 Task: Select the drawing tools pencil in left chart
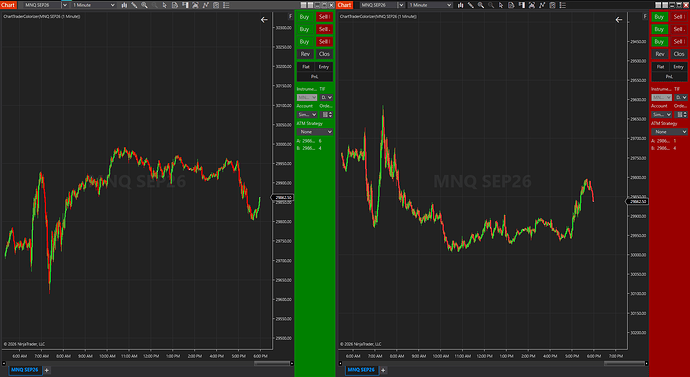point(134,5)
